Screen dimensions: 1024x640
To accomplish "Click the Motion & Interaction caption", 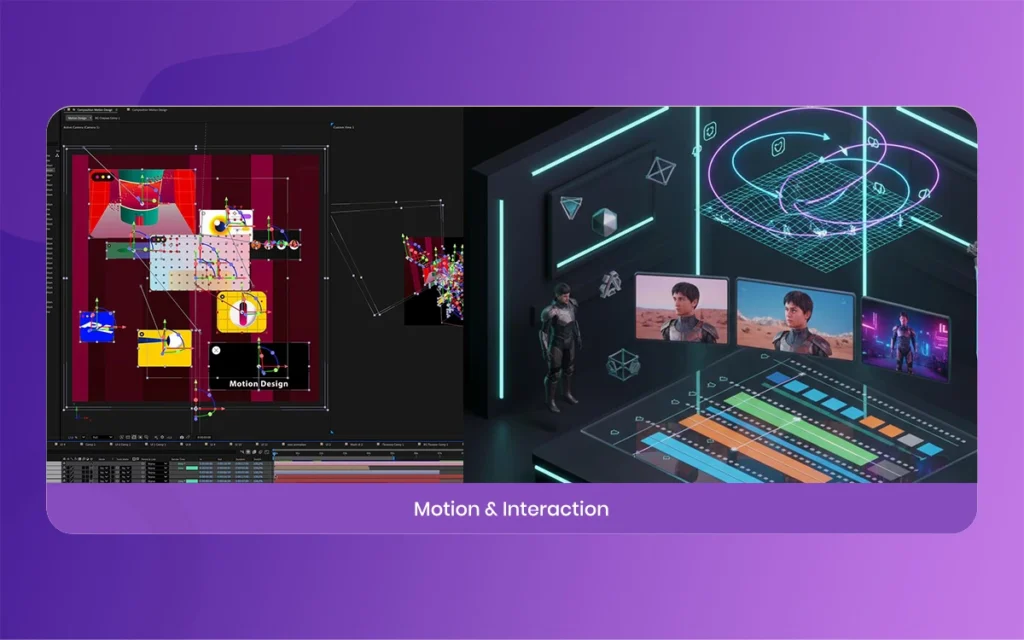I will pyautogui.click(x=511, y=509).
